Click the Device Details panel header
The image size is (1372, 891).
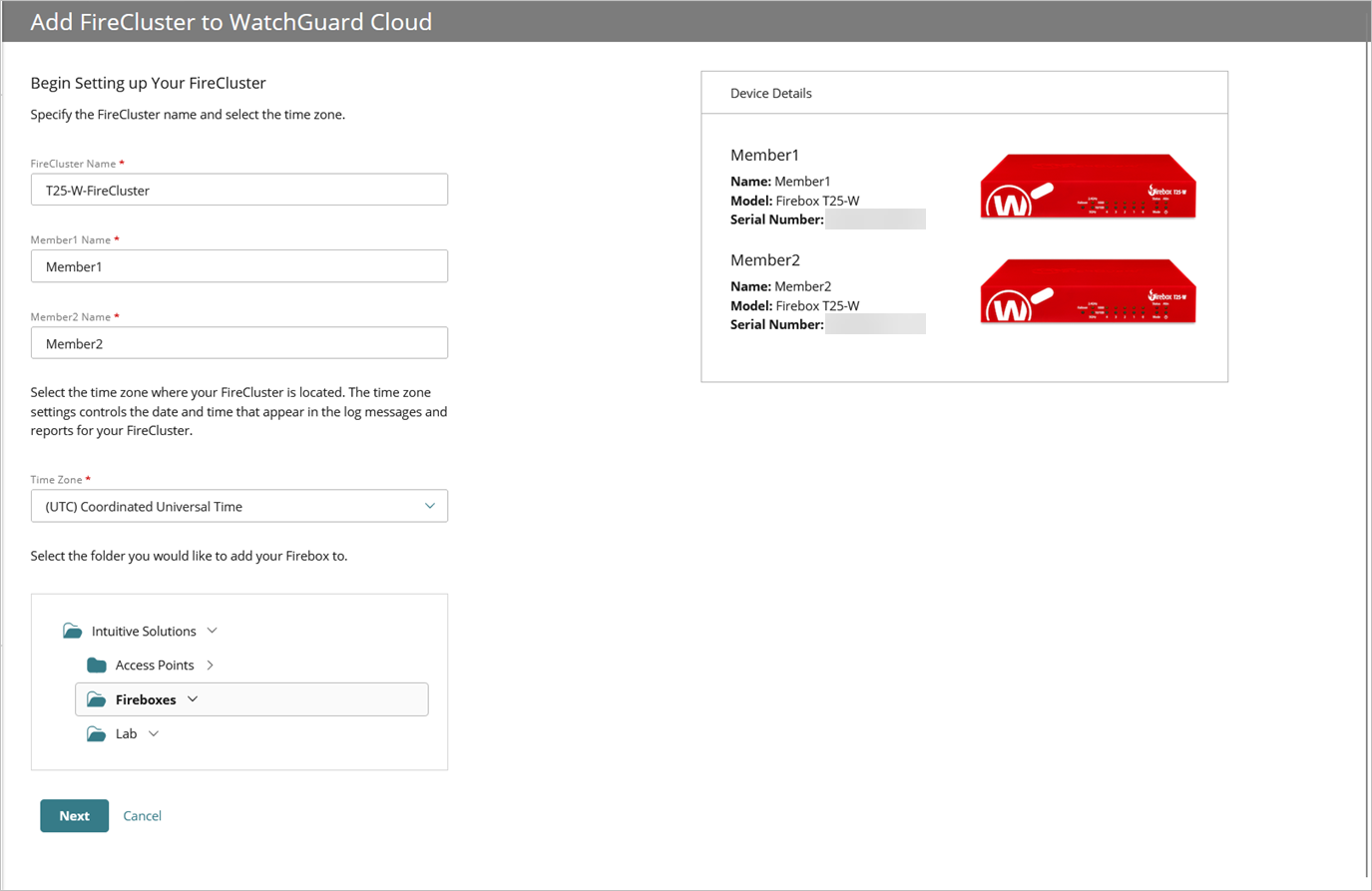(x=770, y=93)
